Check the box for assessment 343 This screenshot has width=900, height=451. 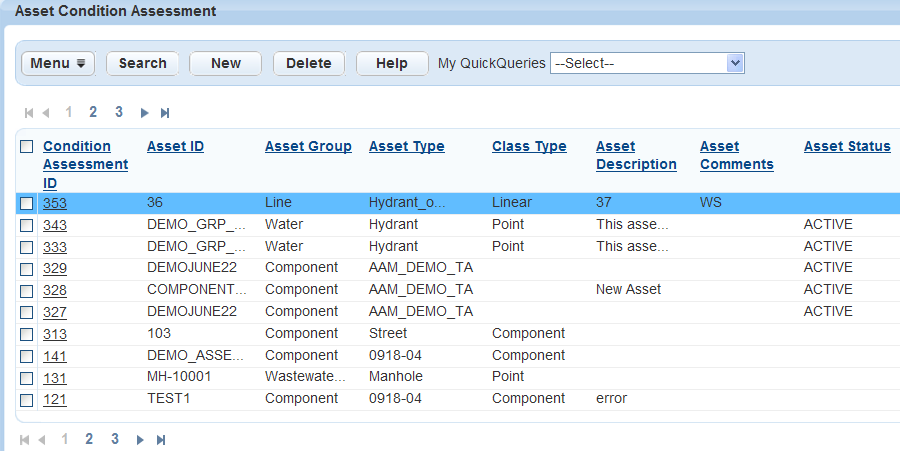pos(27,225)
